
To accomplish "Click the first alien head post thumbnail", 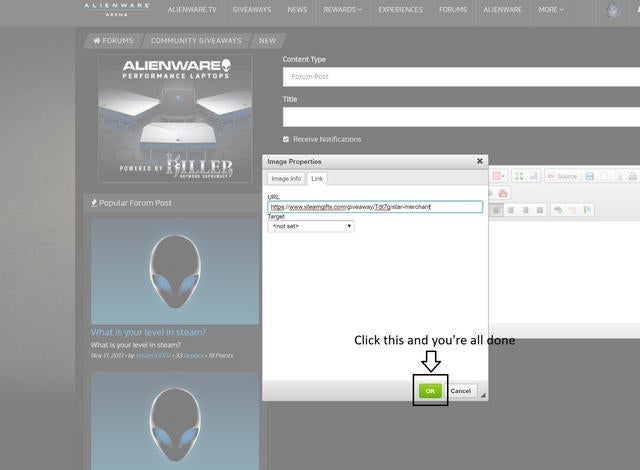I will coord(174,271).
